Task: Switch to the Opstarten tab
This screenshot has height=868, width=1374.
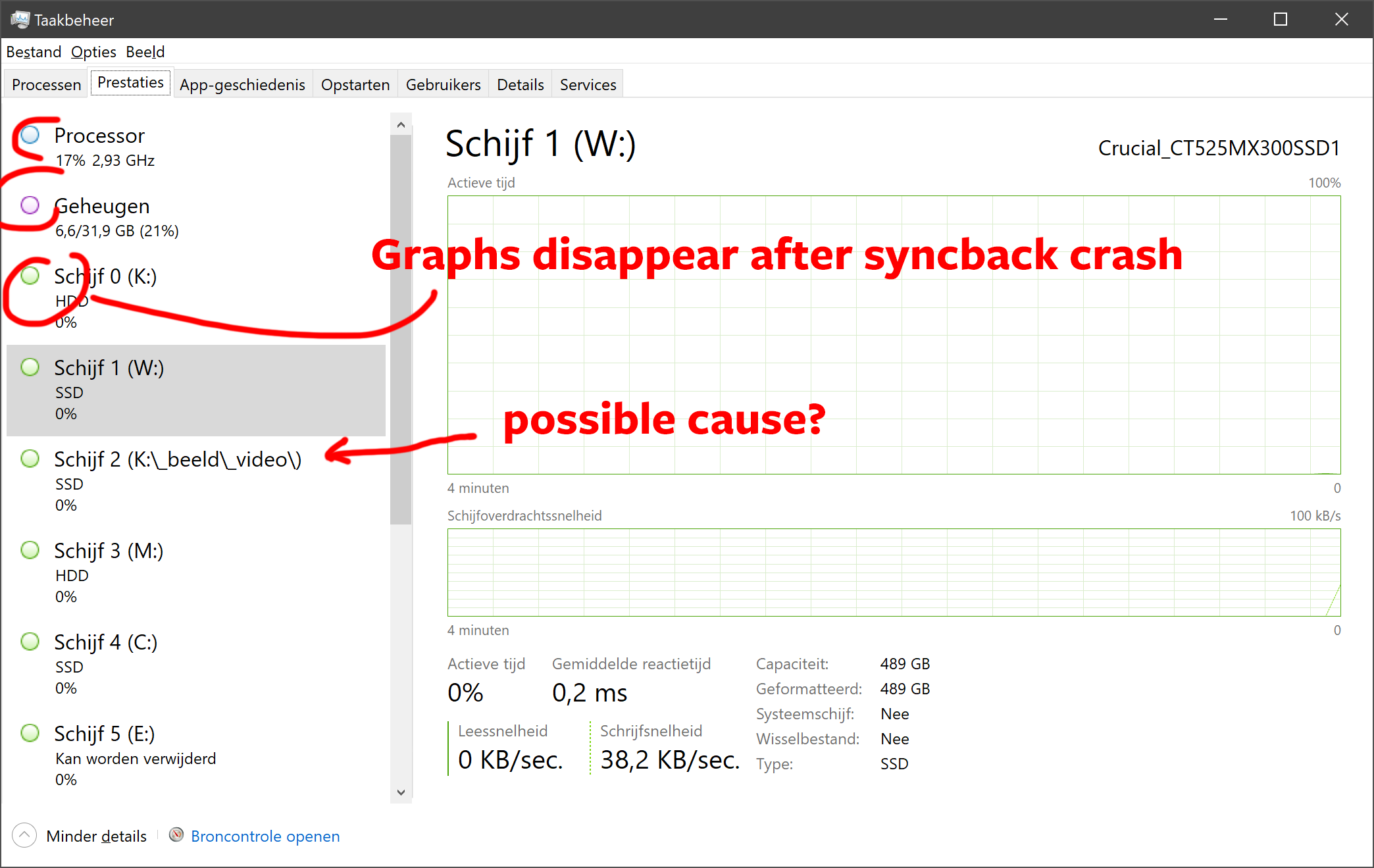Action: 355,84
